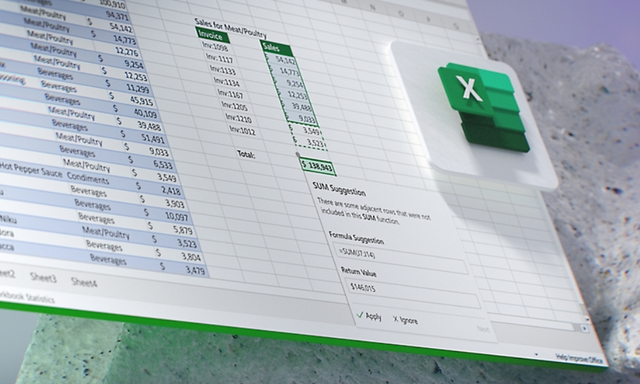Screen dimensions: 640x384
Task: Switch to the Sheet4 tab
Action: pyautogui.click(x=84, y=282)
